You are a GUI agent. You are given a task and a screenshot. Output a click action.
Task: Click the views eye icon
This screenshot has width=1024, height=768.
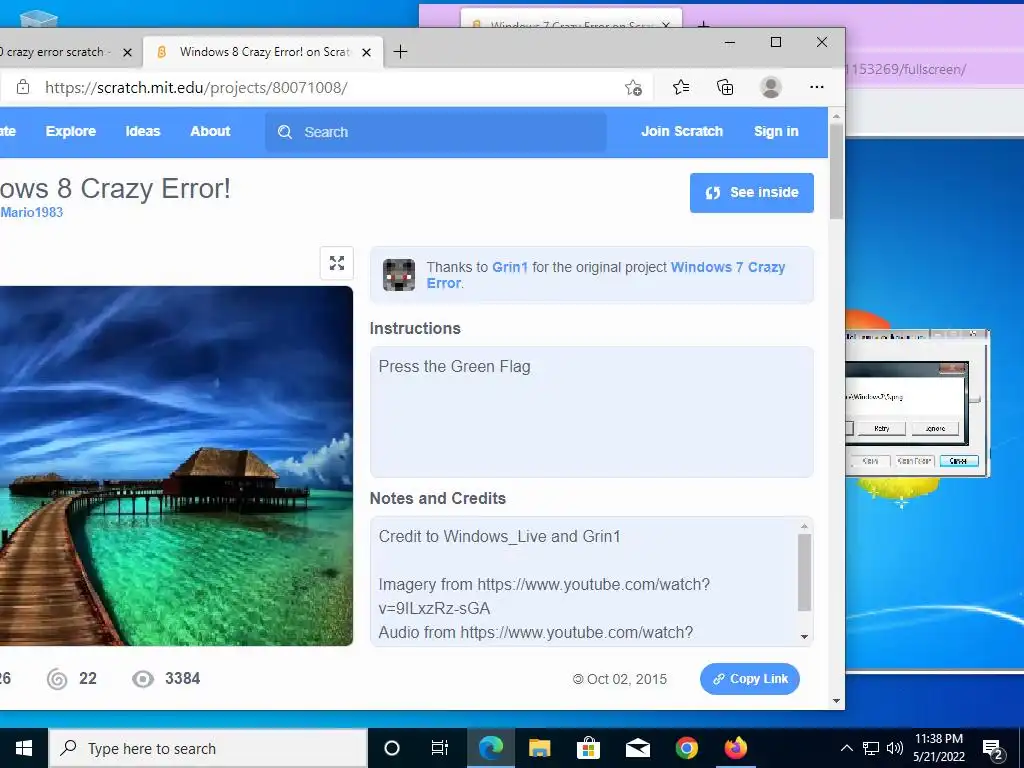pyautogui.click(x=143, y=679)
